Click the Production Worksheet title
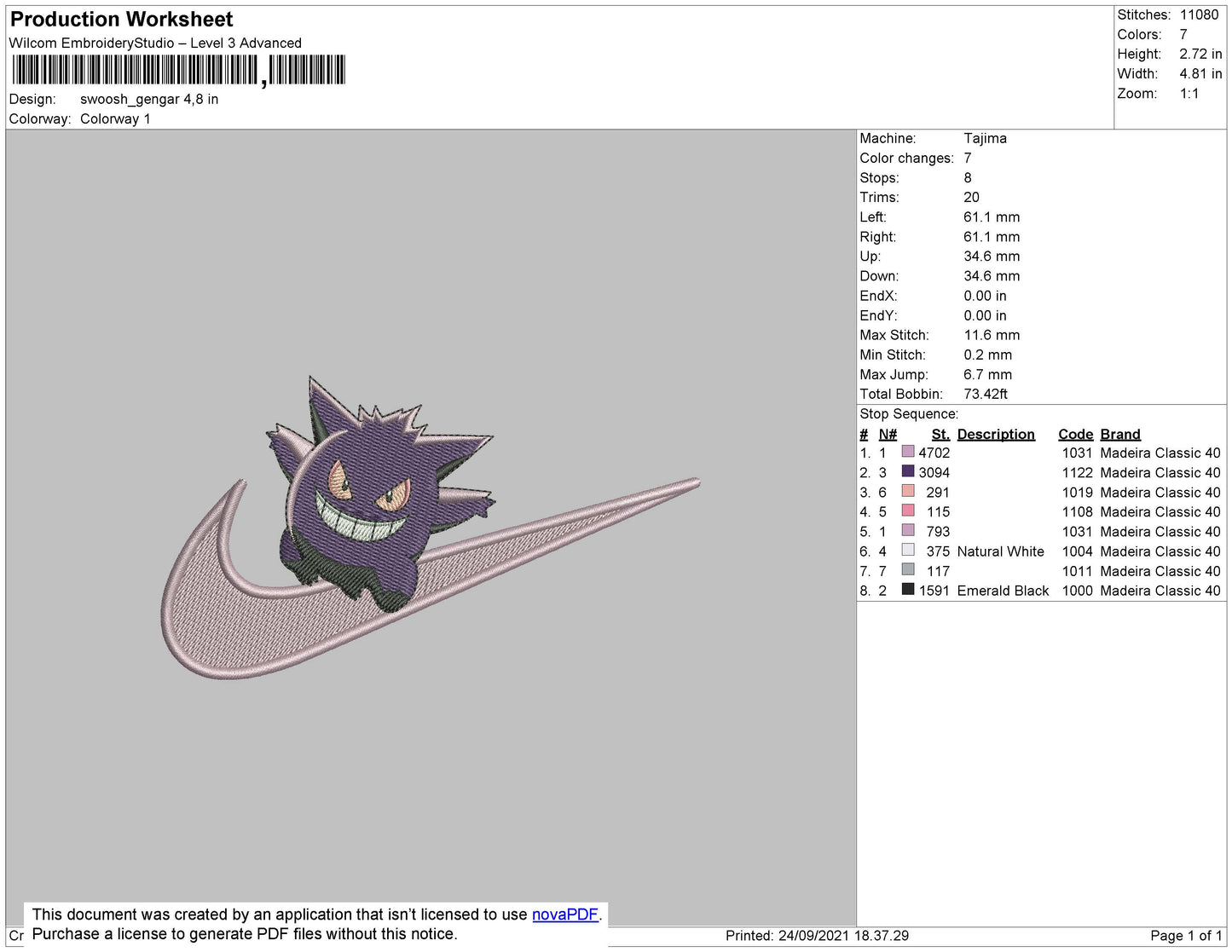Viewport: 1232px width, 952px height. pos(121,20)
